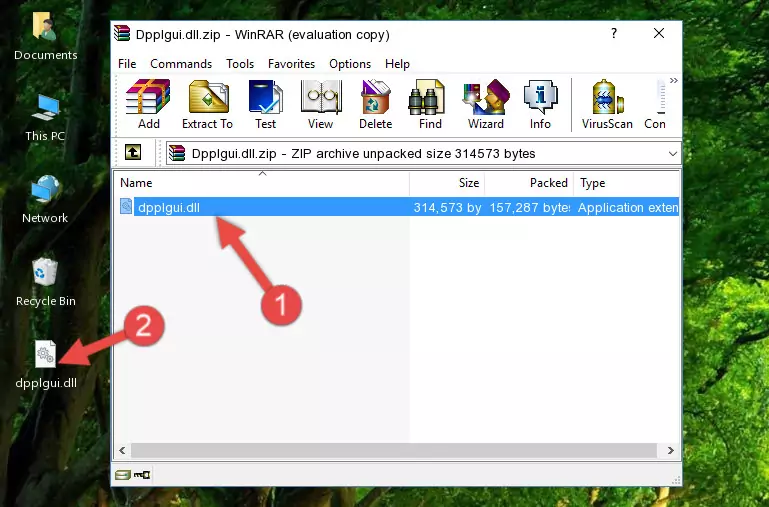This screenshot has width=769, height=507.
Task: Click the partially visible Con toolbar icon
Action: click(x=656, y=104)
